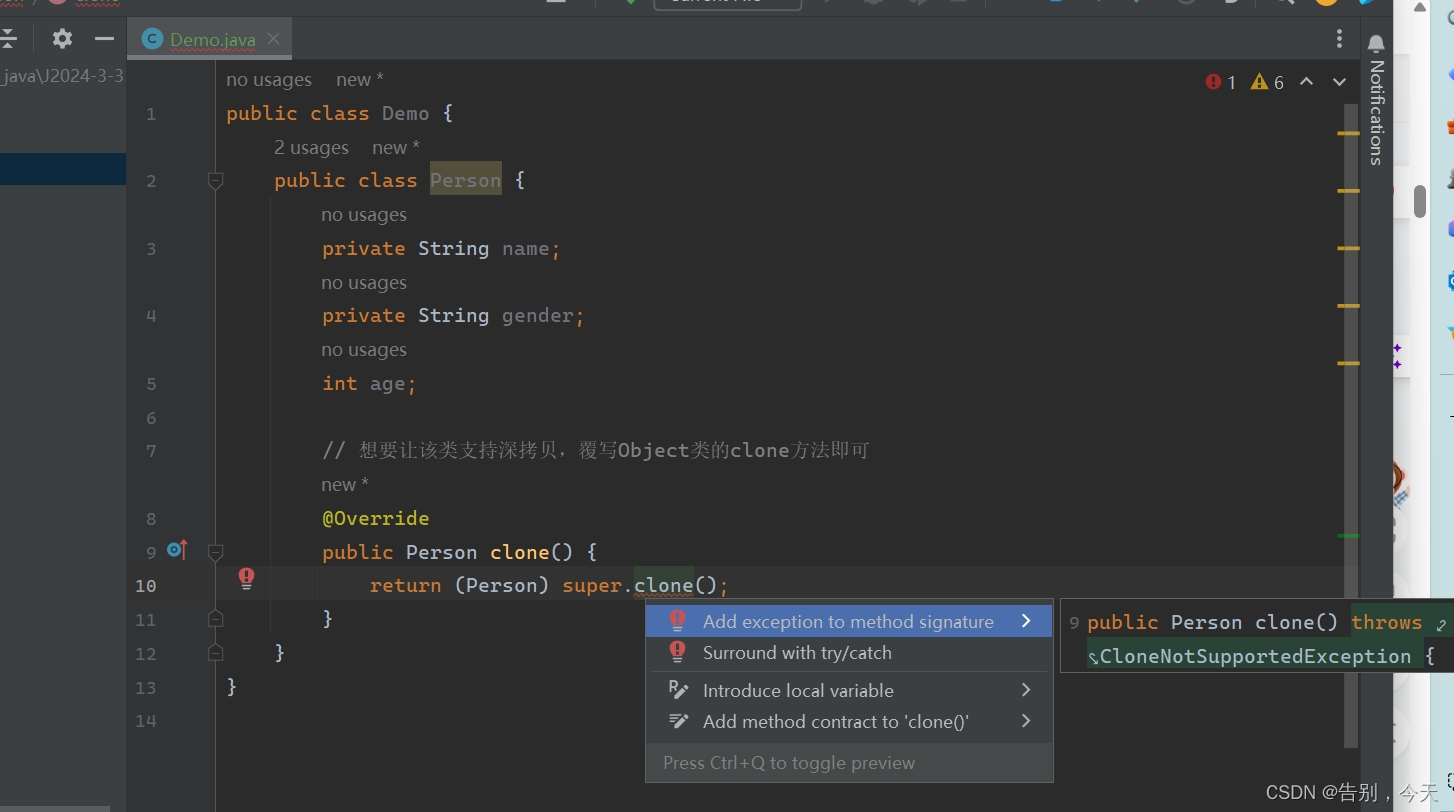The image size is (1454, 812).
Task: Click the red quick-fix bulb on line 10
Action: coord(247,578)
